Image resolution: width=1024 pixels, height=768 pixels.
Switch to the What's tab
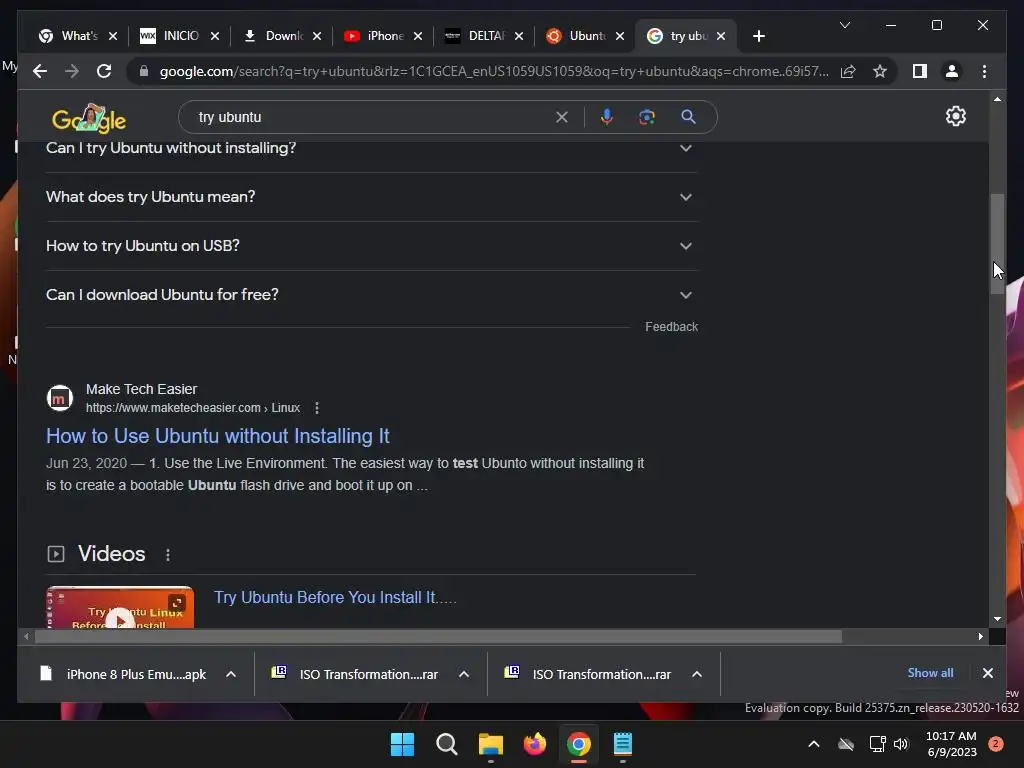(x=69, y=36)
